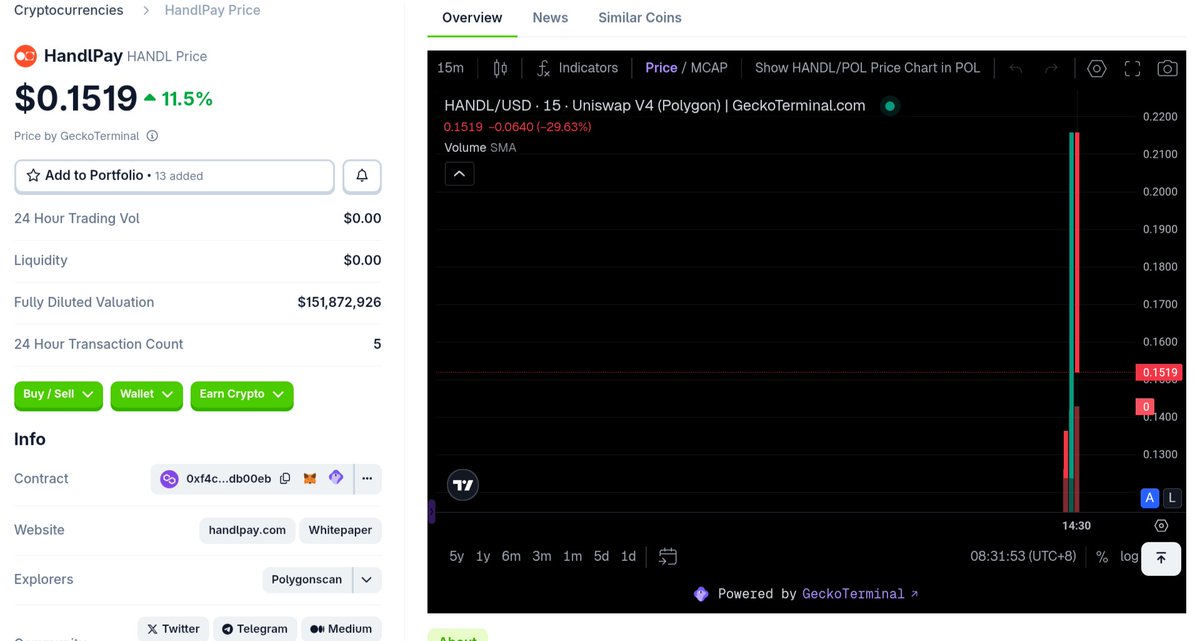1200x641 pixels.
Task: Toggle auto scale A button
Action: point(1150,498)
